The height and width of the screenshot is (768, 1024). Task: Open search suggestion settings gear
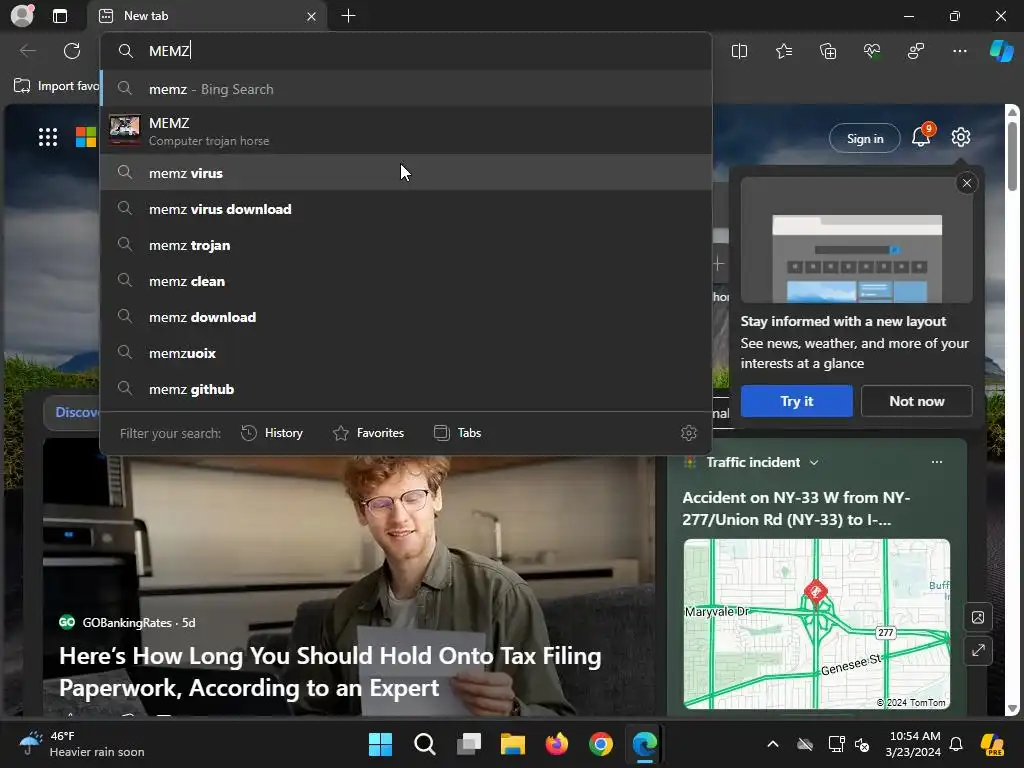pyautogui.click(x=688, y=433)
